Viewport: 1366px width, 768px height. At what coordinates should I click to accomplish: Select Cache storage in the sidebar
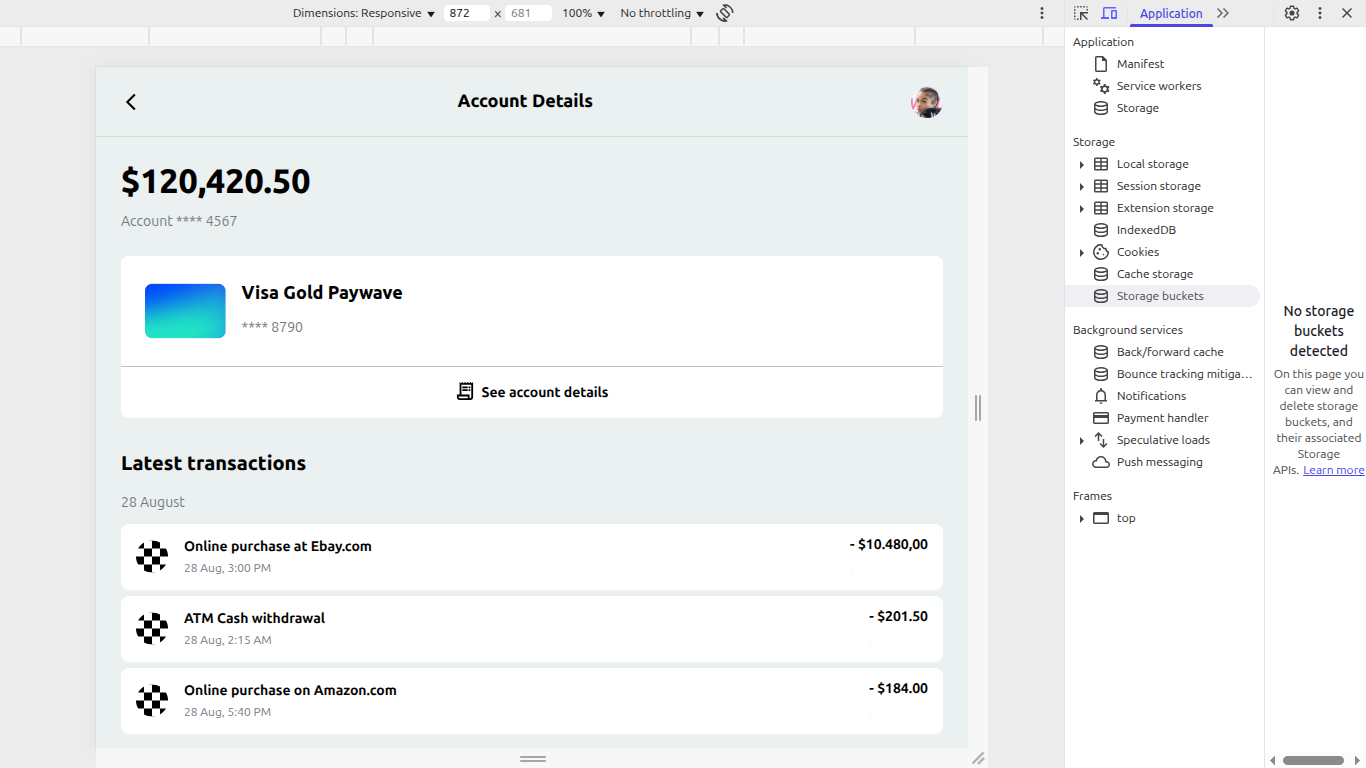(x=1155, y=274)
